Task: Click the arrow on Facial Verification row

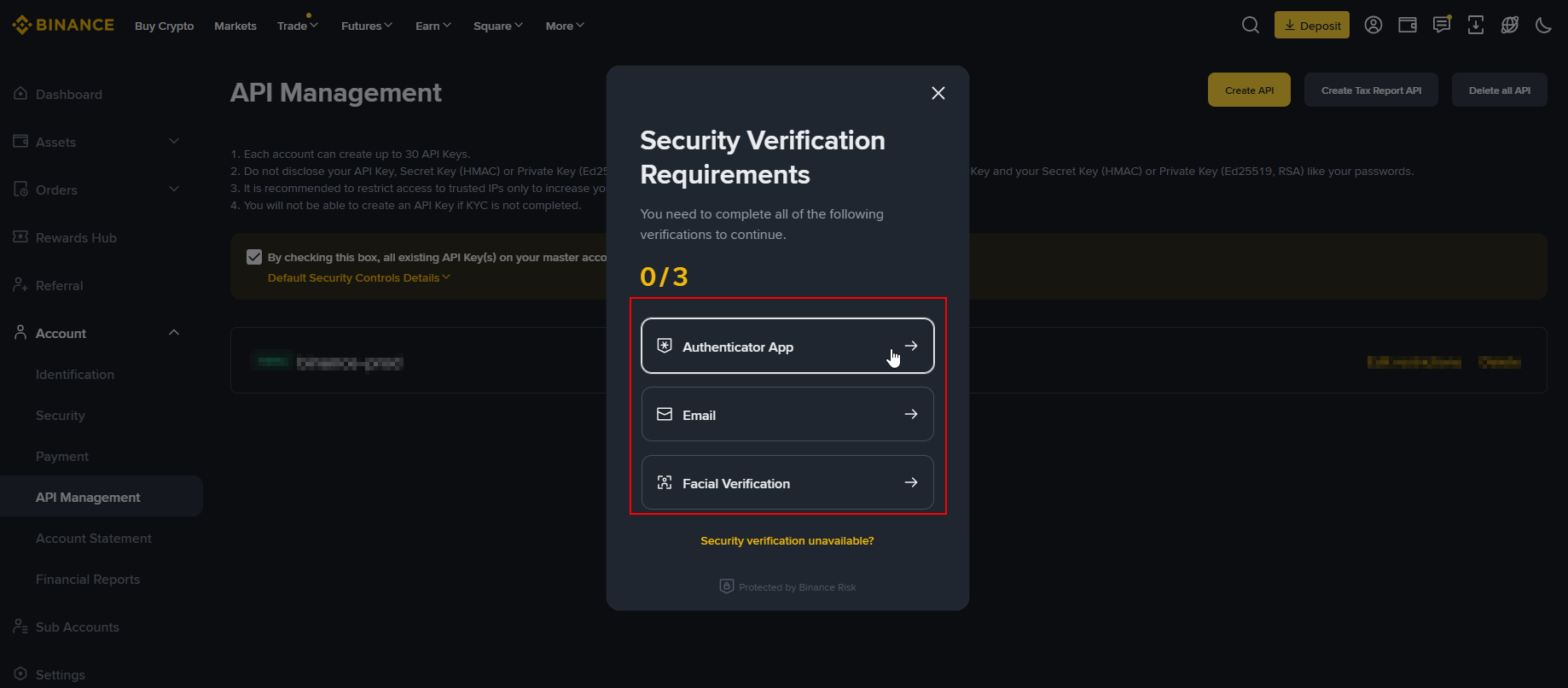Action: 911,482
